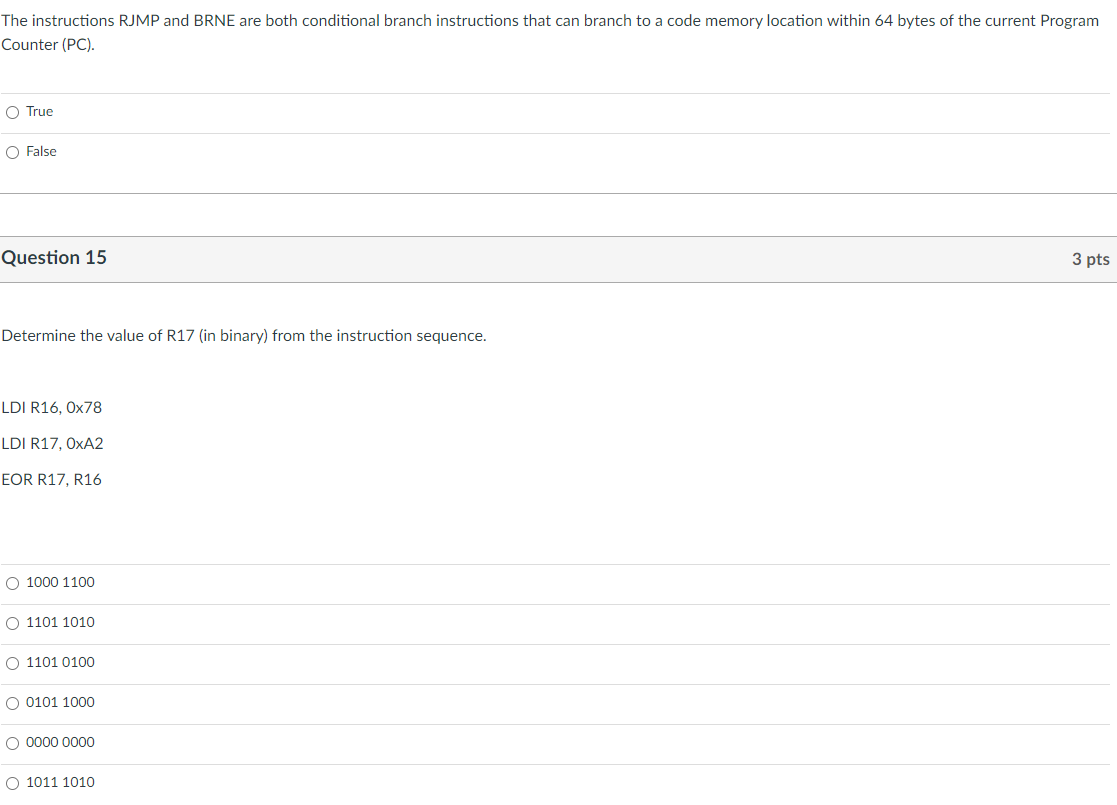Screen dimensions: 1117x805
Task: Pick the 1011 1010 answer choice
Action: coord(10,783)
